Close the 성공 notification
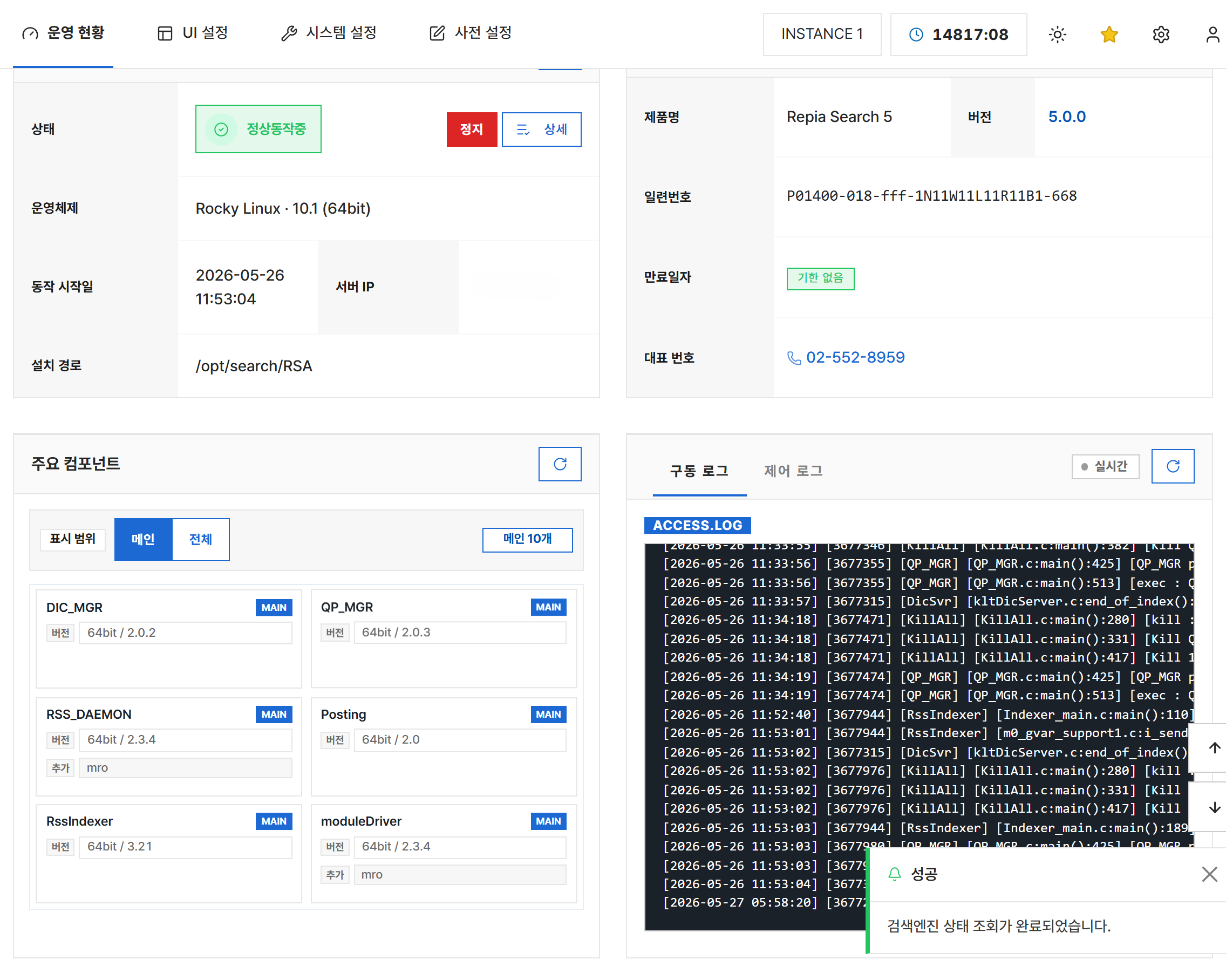 tap(1209, 874)
